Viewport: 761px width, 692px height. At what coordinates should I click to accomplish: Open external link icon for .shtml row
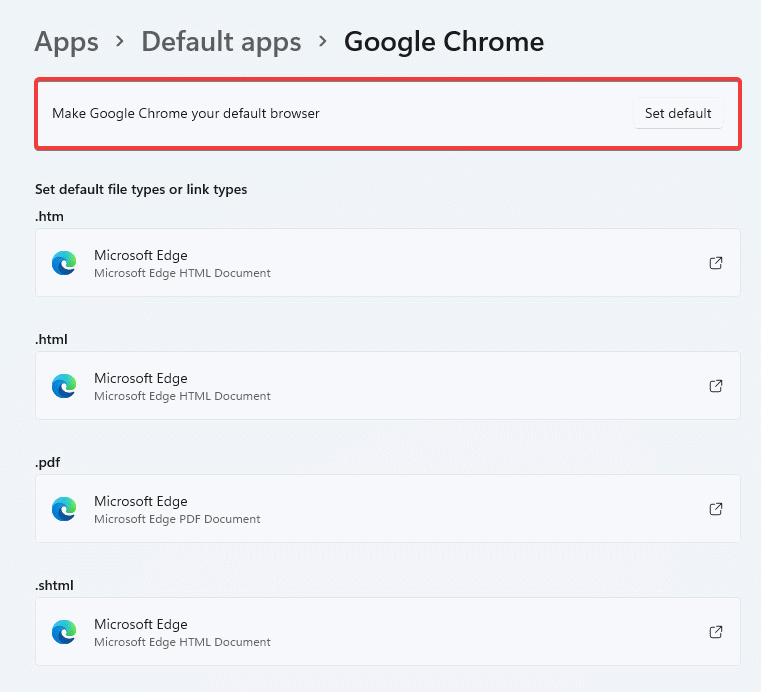click(x=716, y=632)
